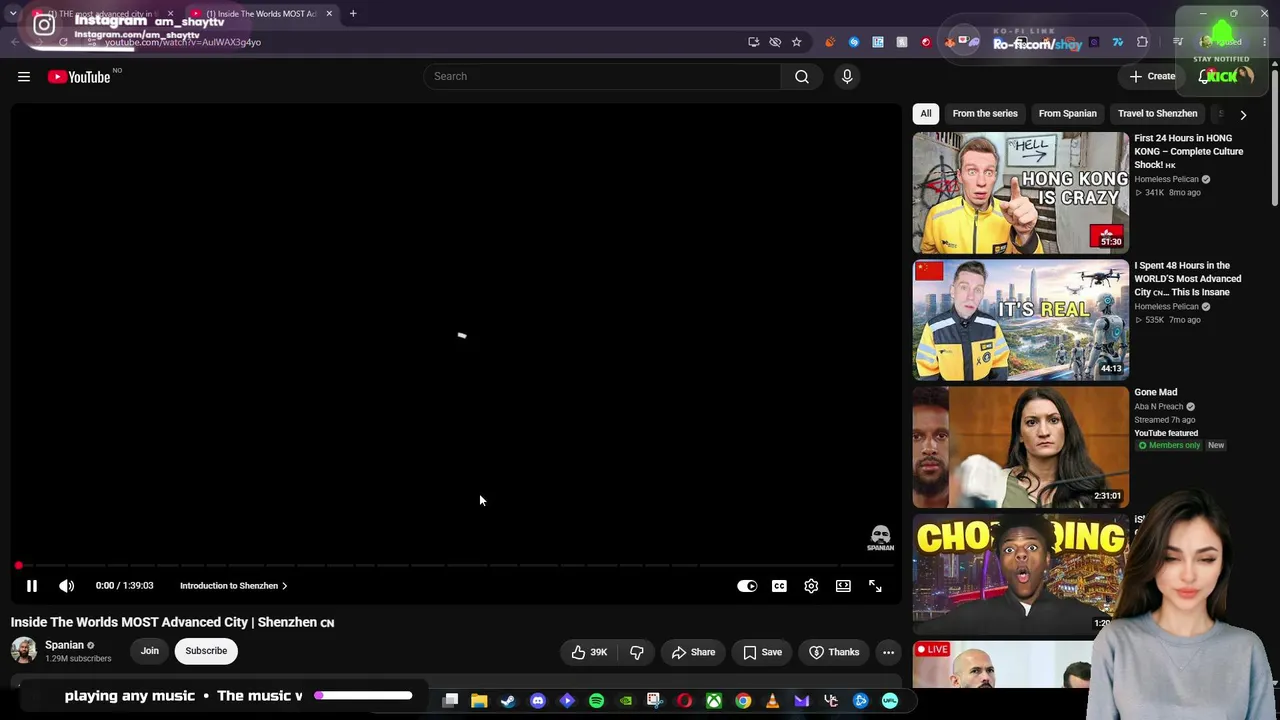Open the YouTube hamburger guide menu

point(24,77)
